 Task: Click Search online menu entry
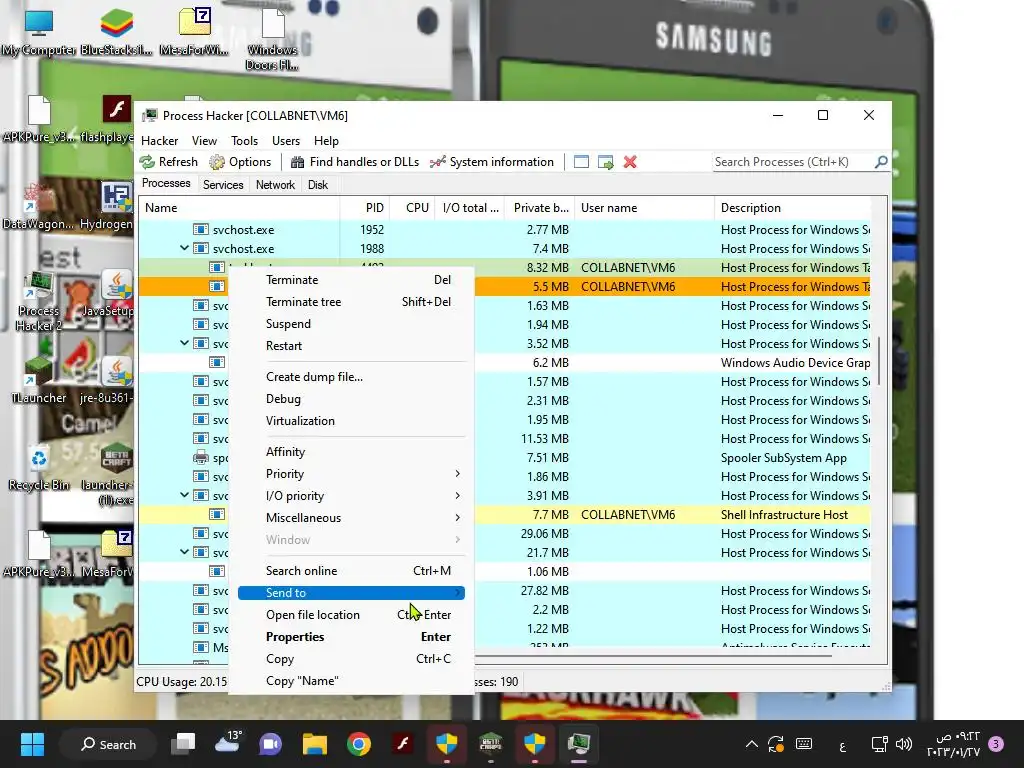coord(352,571)
